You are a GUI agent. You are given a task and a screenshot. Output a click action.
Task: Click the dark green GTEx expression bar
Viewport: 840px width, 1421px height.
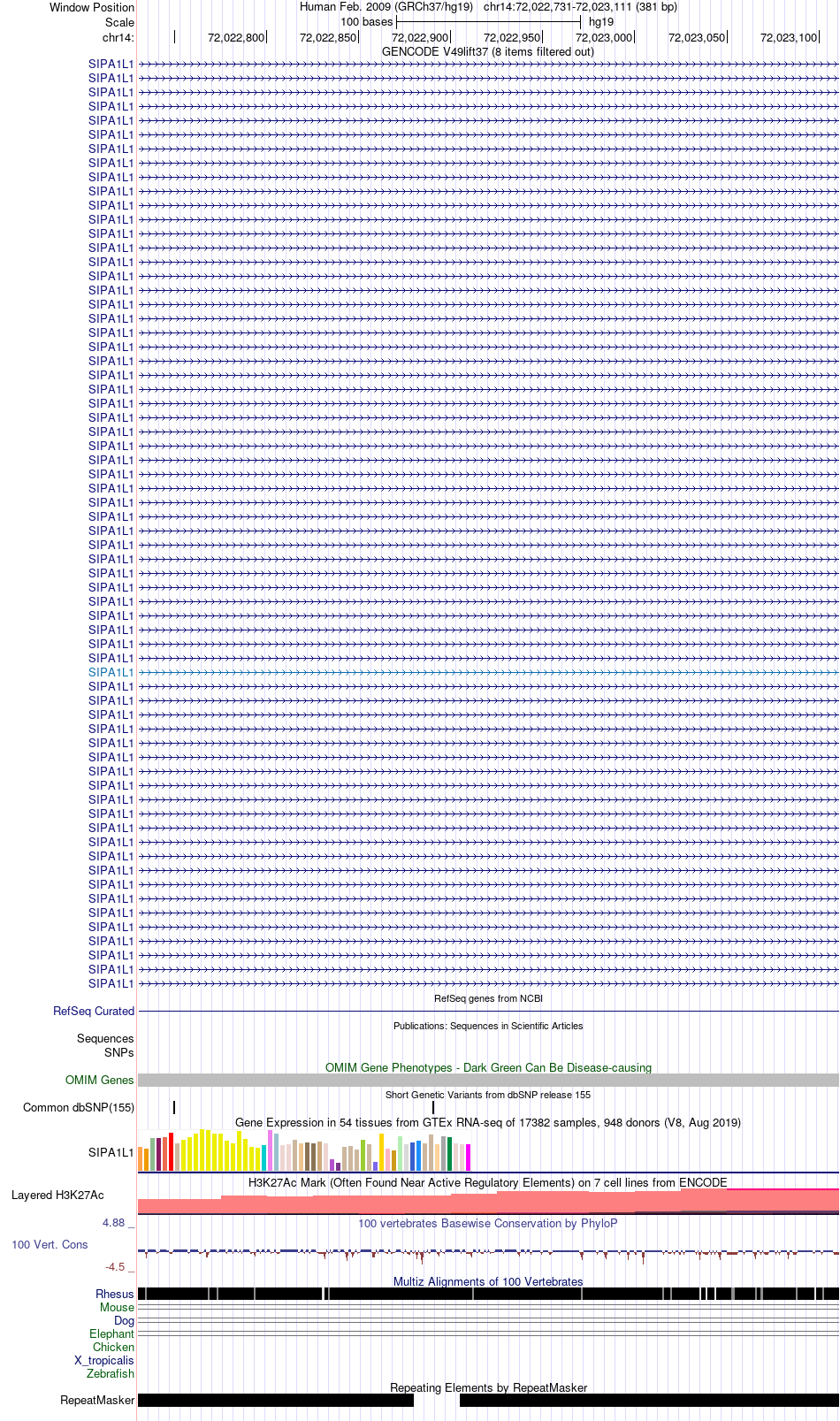[449, 1155]
